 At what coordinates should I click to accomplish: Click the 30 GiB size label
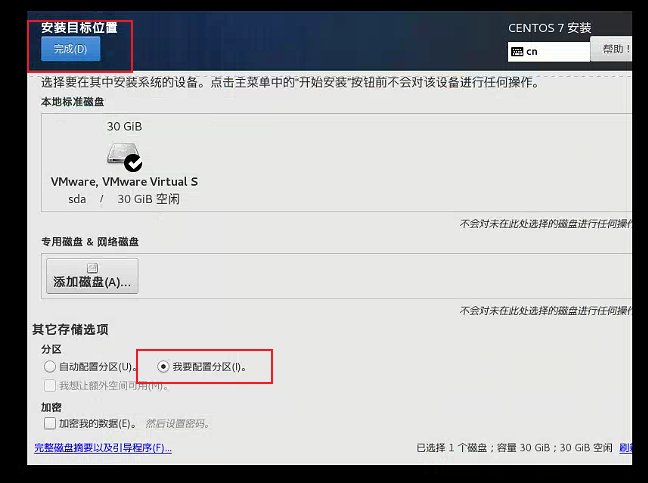[x=124, y=126]
